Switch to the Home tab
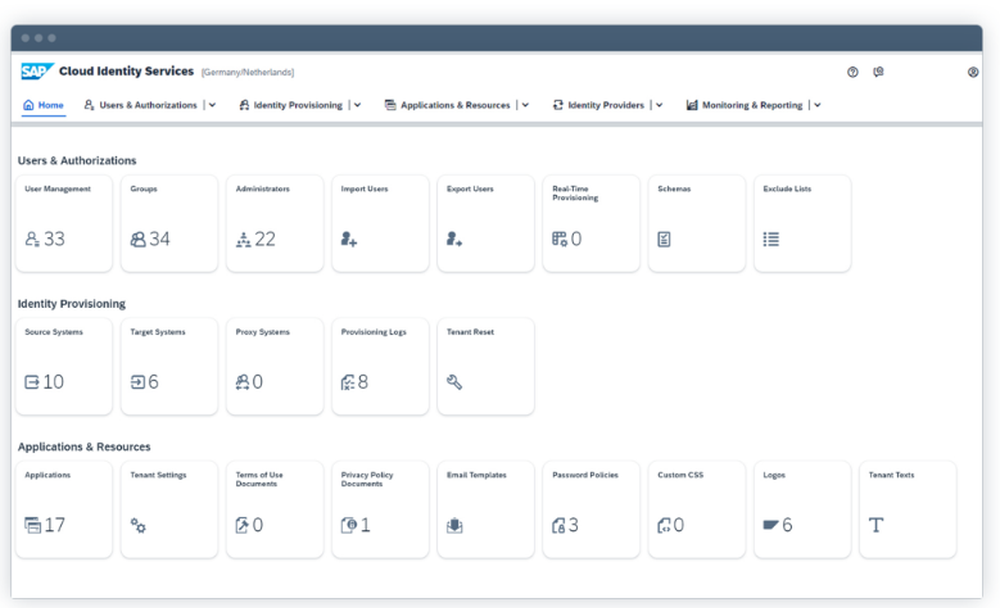 (x=43, y=104)
